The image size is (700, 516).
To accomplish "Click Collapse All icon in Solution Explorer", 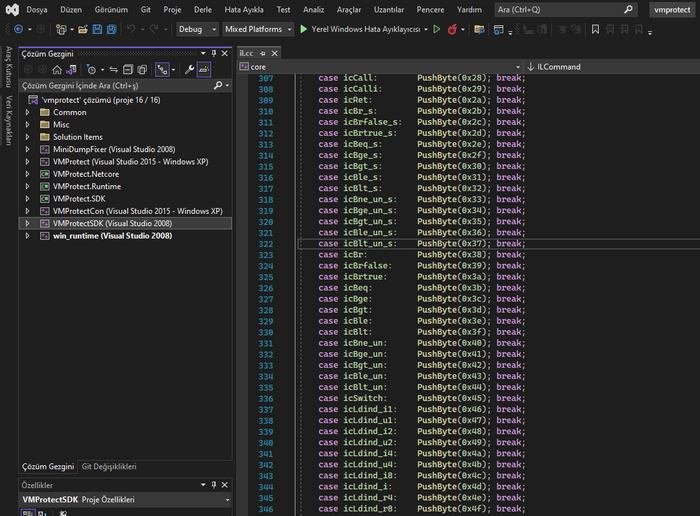I will (128, 70).
